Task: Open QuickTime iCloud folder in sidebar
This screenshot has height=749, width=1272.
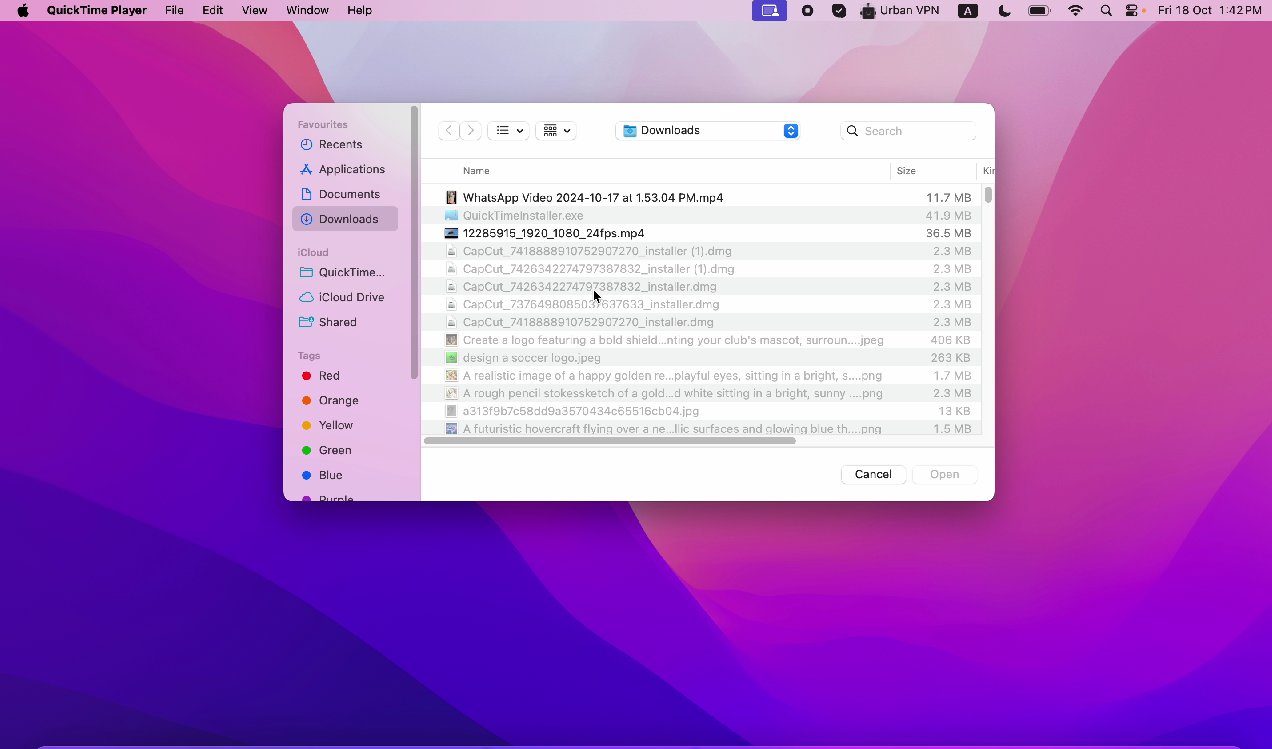Action: 345,272
